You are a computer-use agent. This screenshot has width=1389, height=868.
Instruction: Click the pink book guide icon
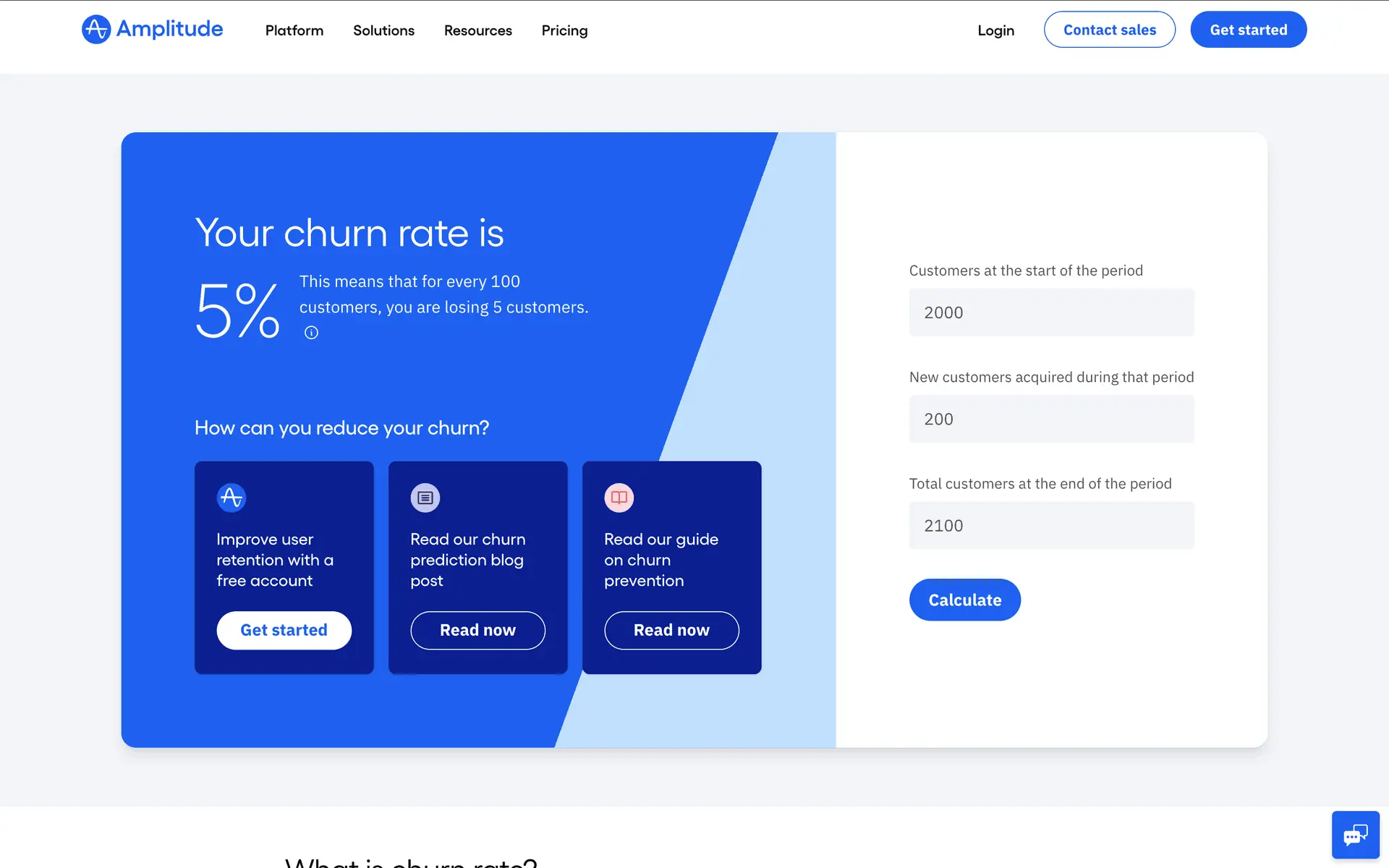pos(619,498)
